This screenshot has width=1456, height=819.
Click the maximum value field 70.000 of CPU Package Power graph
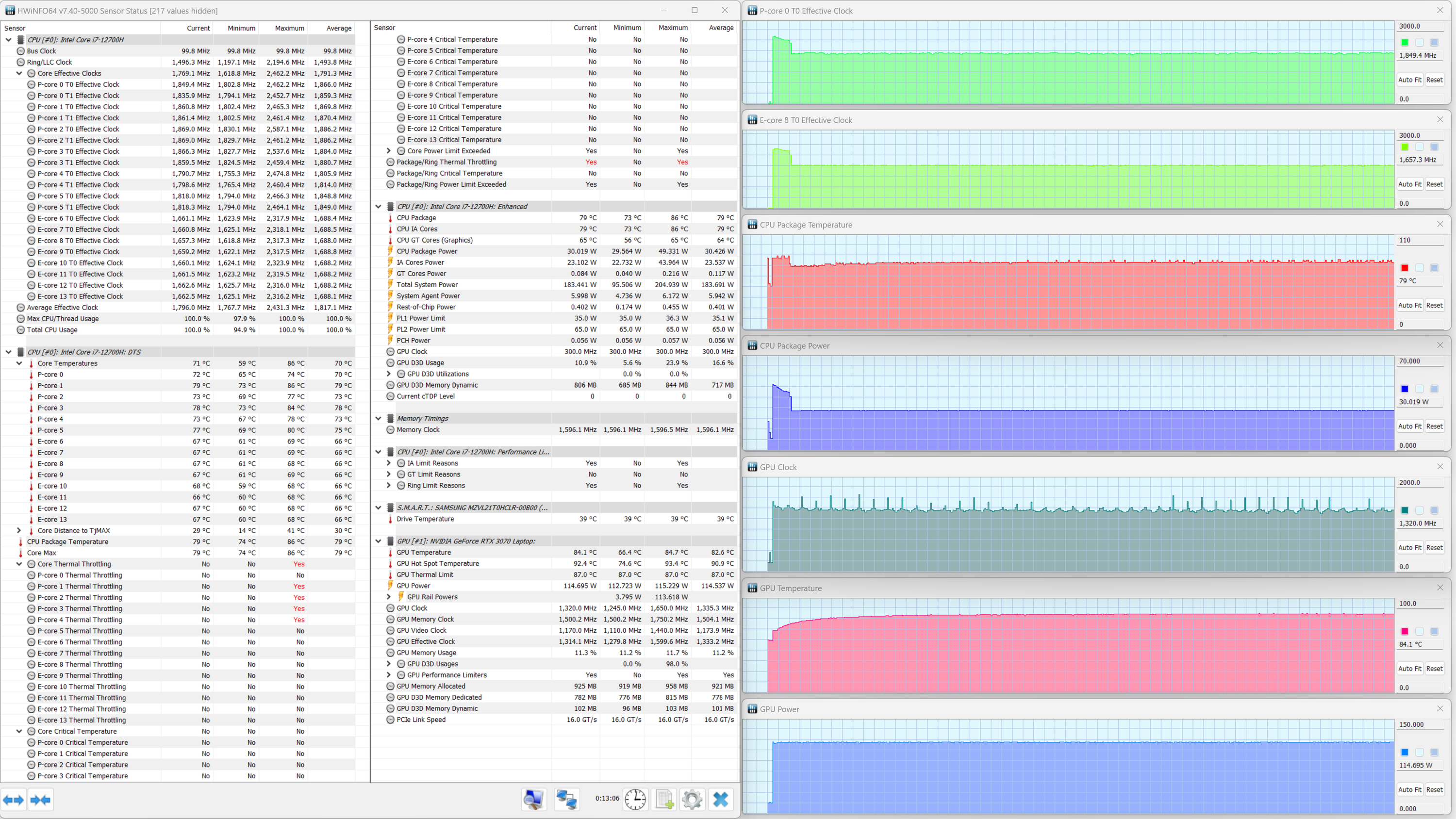tap(1420, 361)
